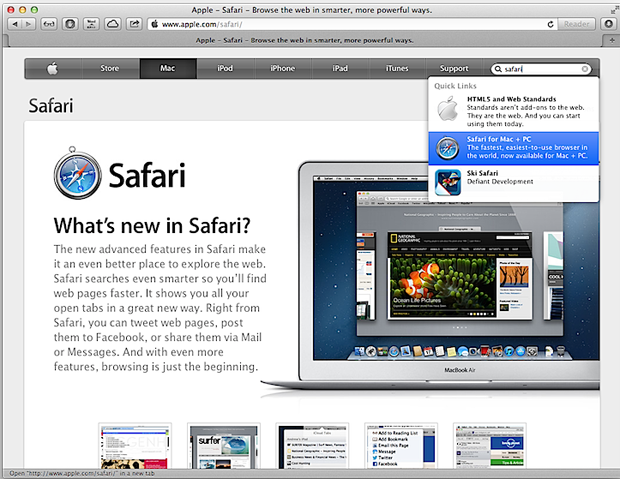This screenshot has width=620, height=479.
Task: Open Safari for Mac + PC quick link
Action: 513,148
